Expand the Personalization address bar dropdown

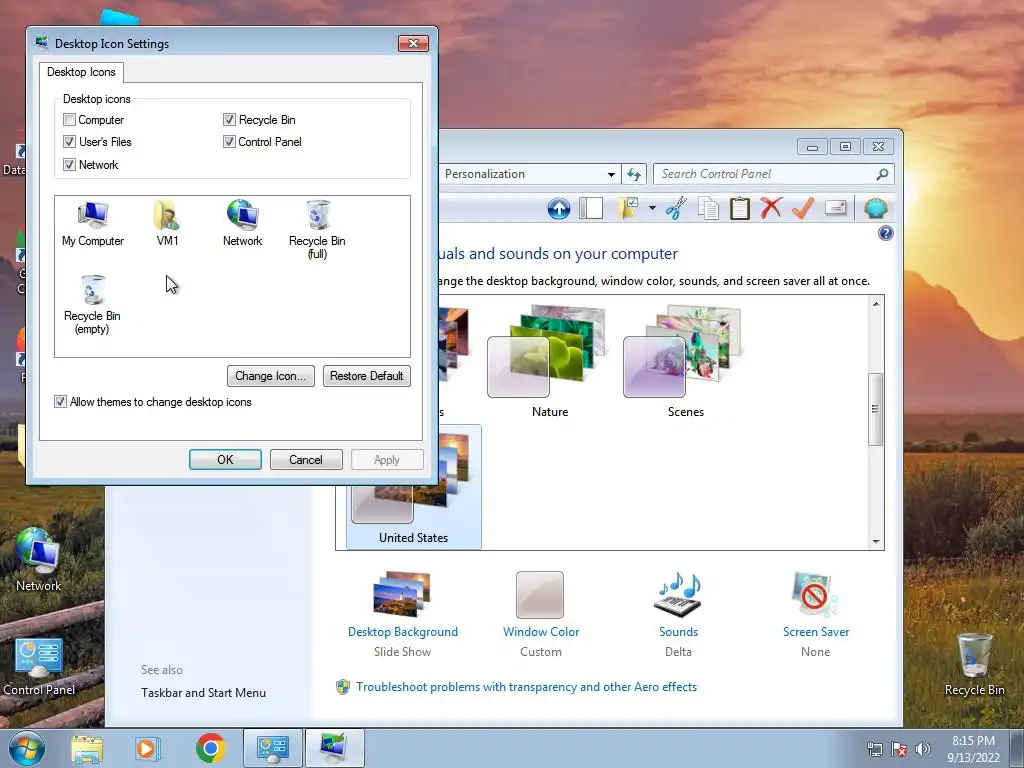click(611, 174)
